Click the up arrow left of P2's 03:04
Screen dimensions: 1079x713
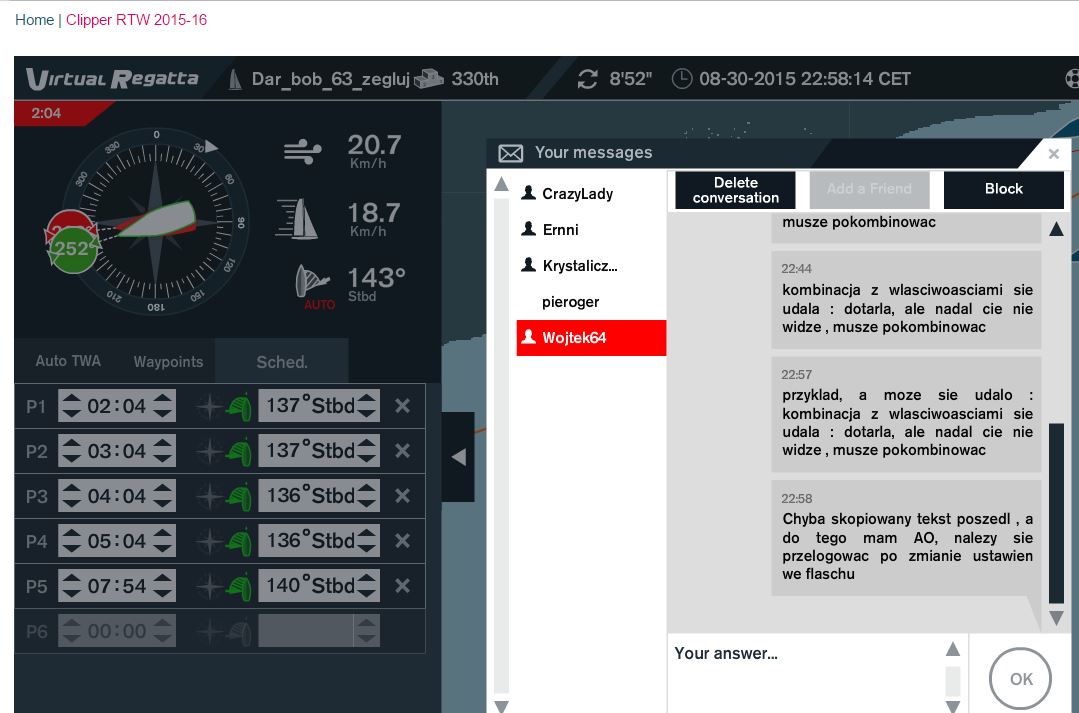coord(71,443)
